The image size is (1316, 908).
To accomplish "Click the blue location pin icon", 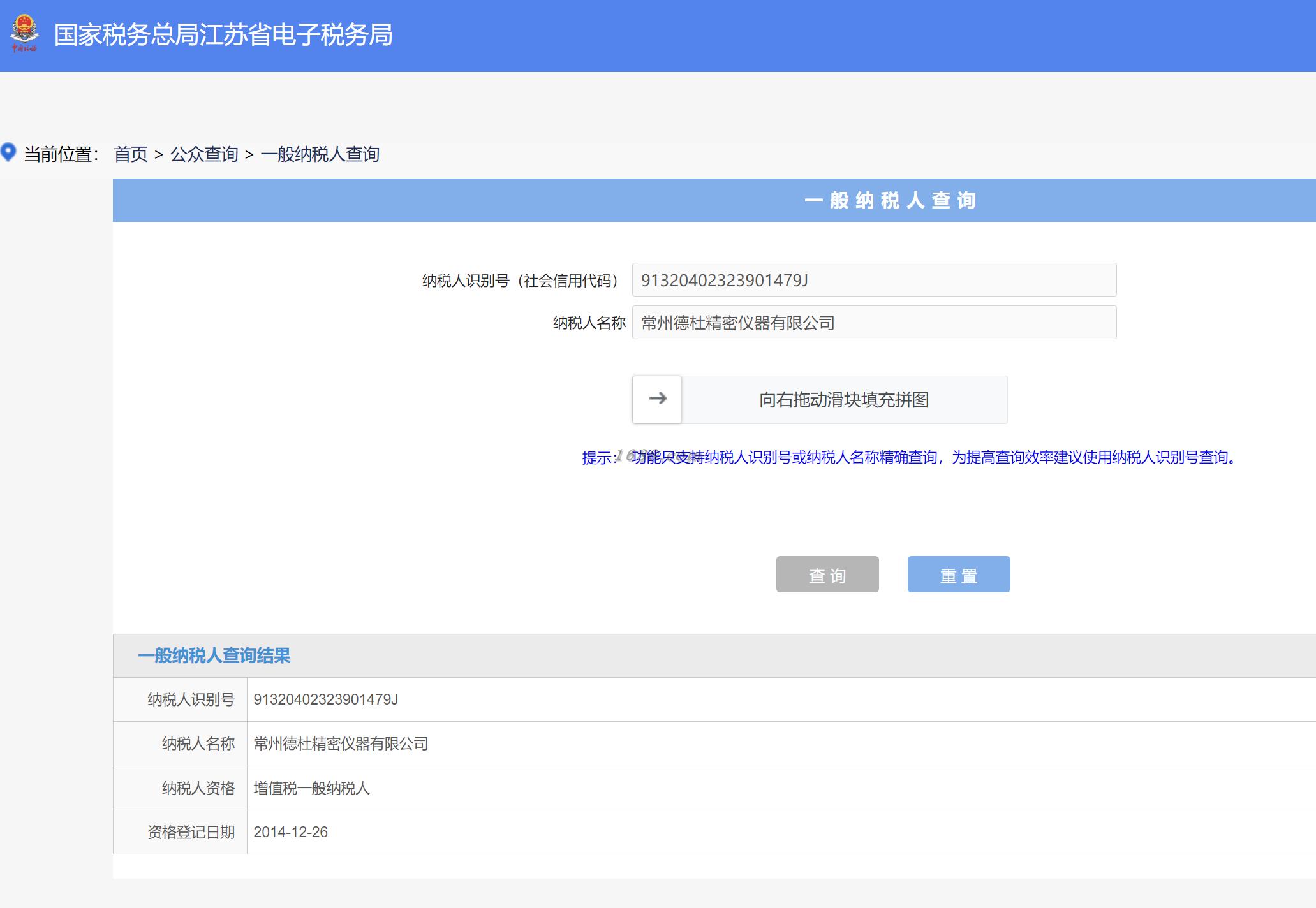I will pos(8,152).
